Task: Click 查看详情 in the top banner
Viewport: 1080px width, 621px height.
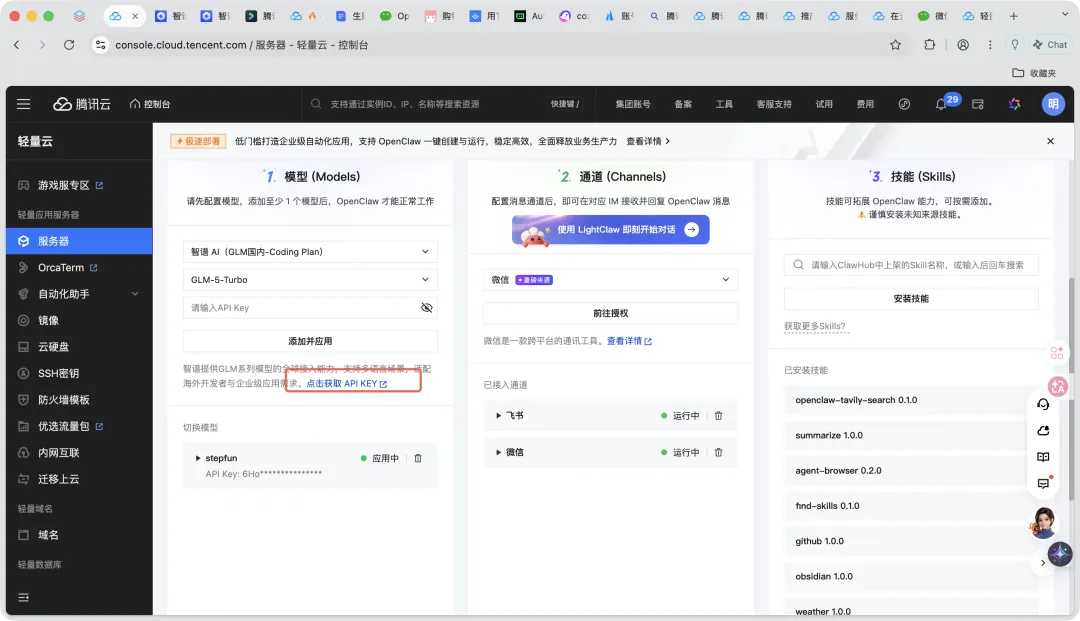Action: (x=647, y=141)
